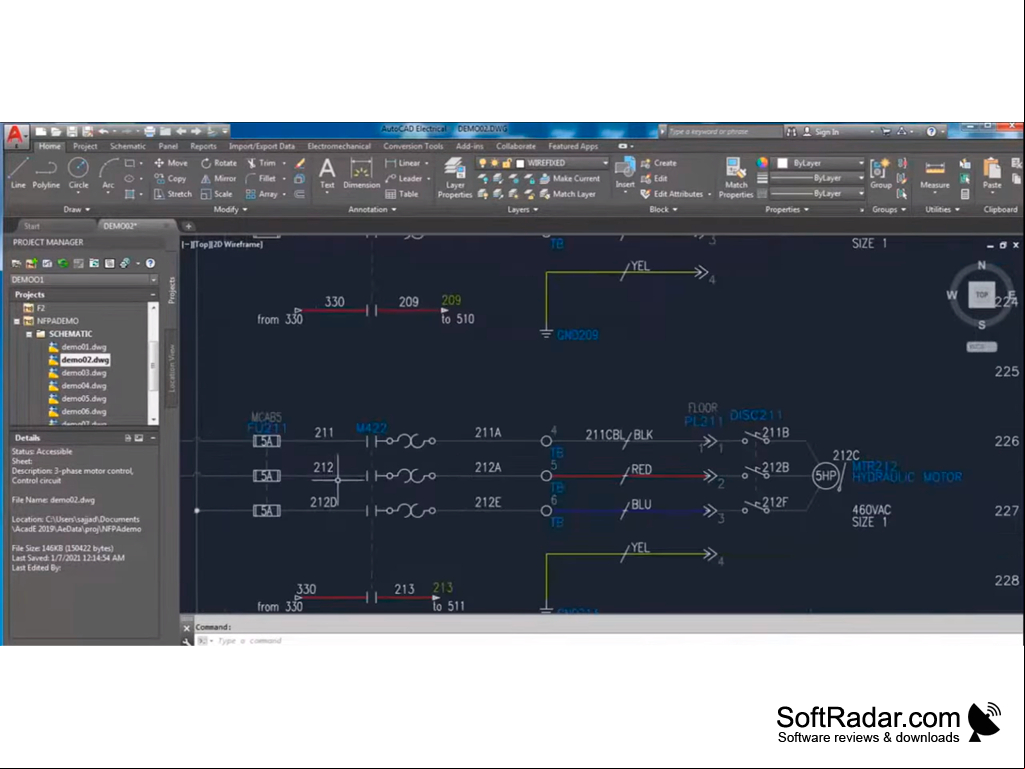
Task: Click the keyword search field
Action: pos(724,132)
